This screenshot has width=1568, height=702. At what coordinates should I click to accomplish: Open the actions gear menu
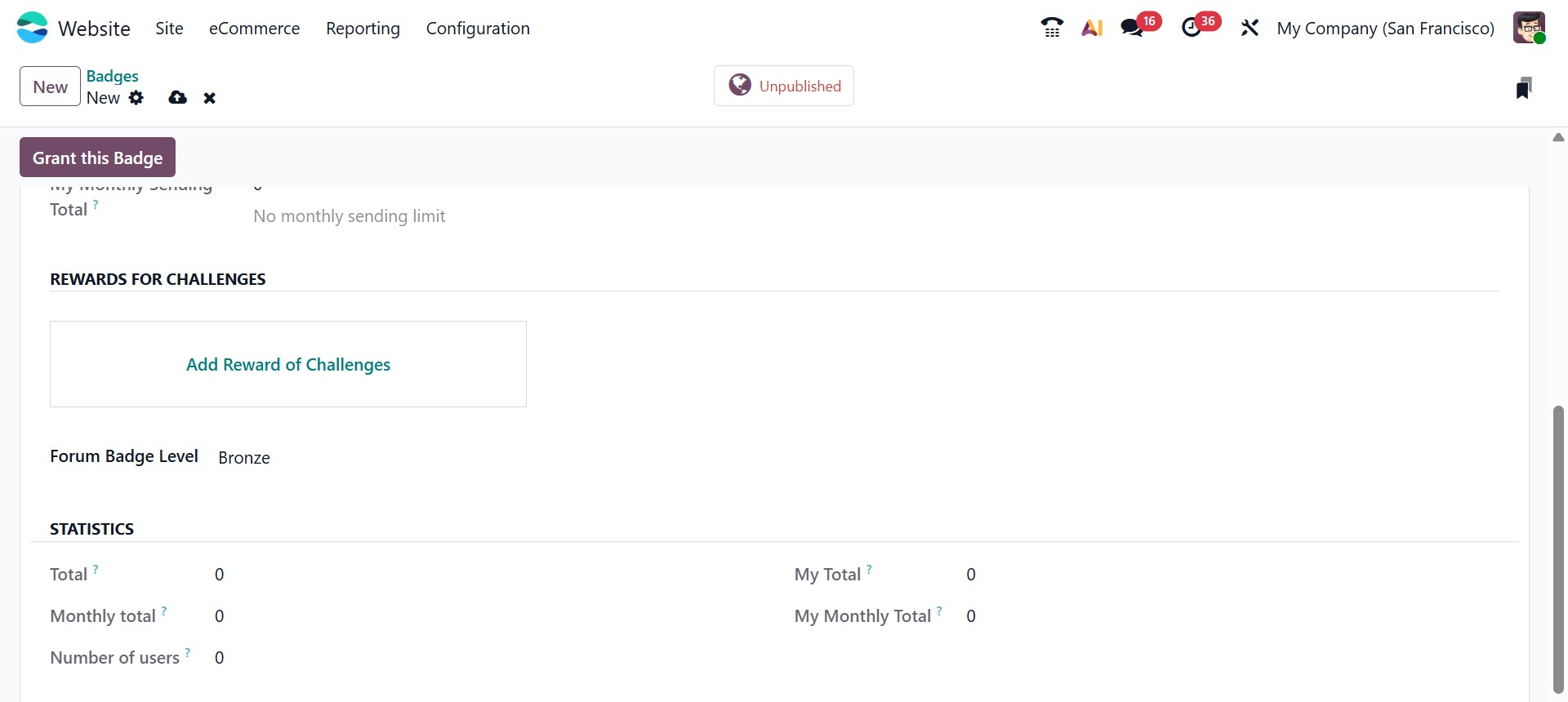point(136,98)
